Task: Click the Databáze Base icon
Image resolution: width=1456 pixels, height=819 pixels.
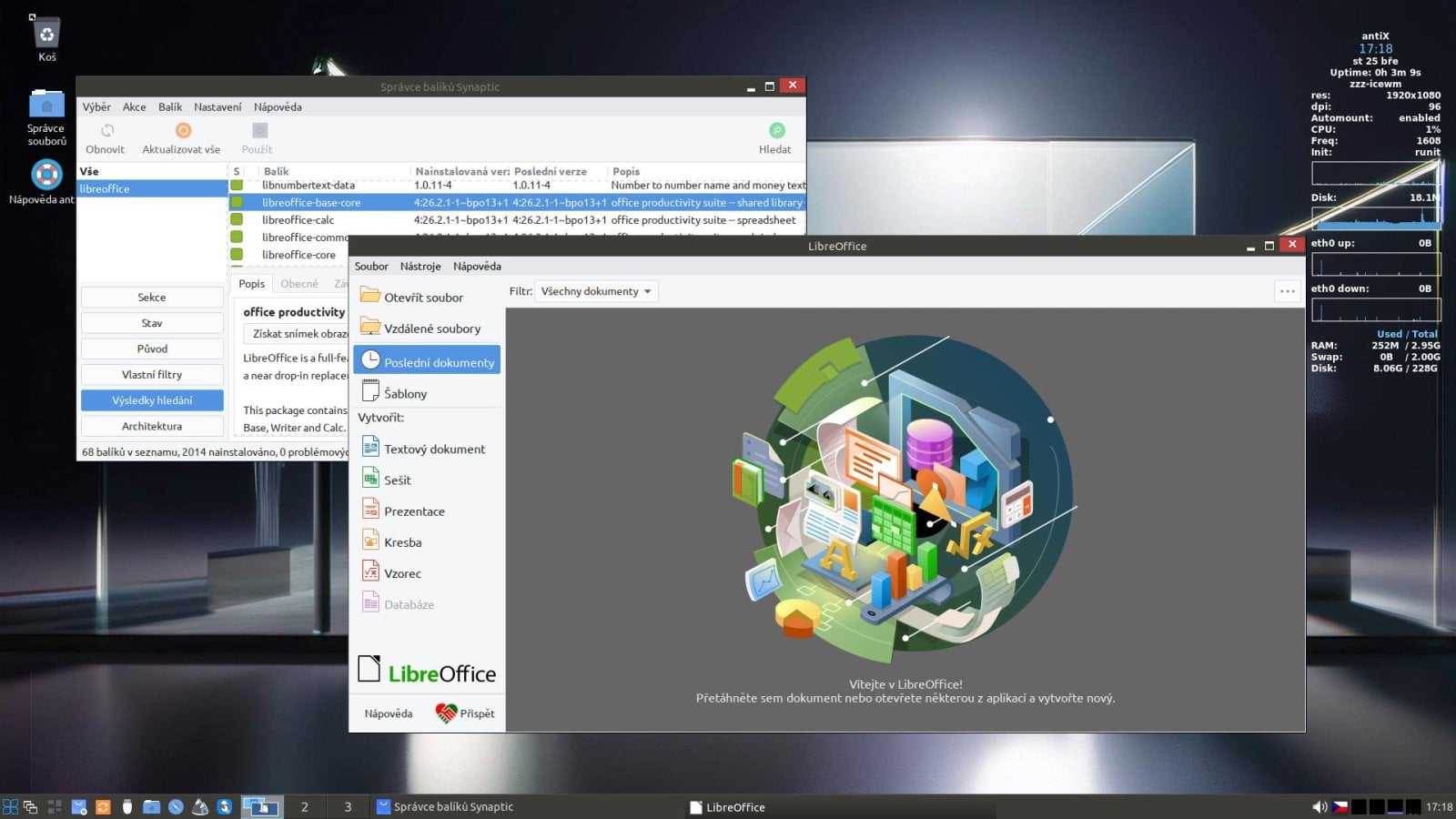Action: click(370, 602)
